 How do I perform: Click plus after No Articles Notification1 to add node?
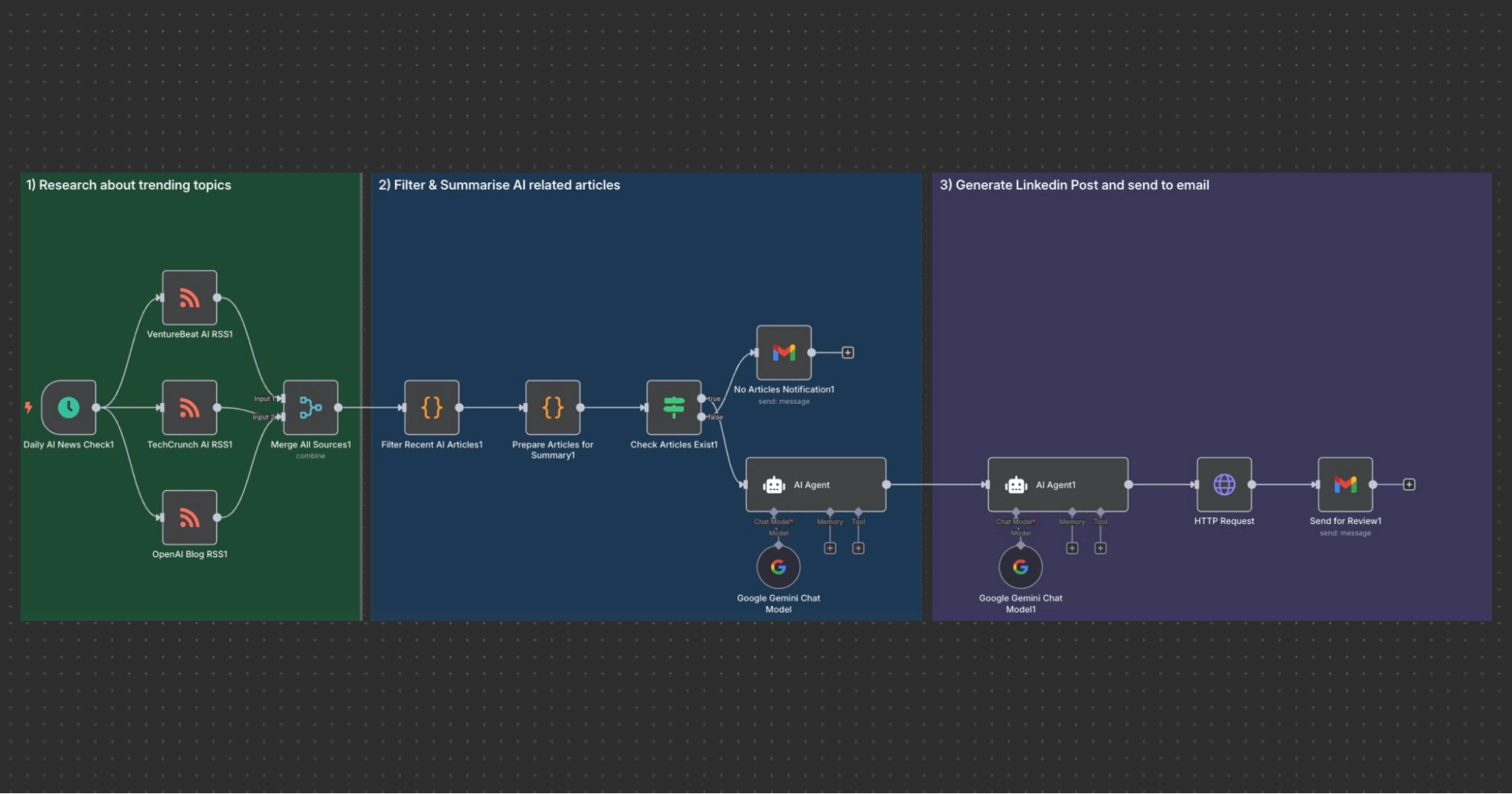tap(847, 352)
